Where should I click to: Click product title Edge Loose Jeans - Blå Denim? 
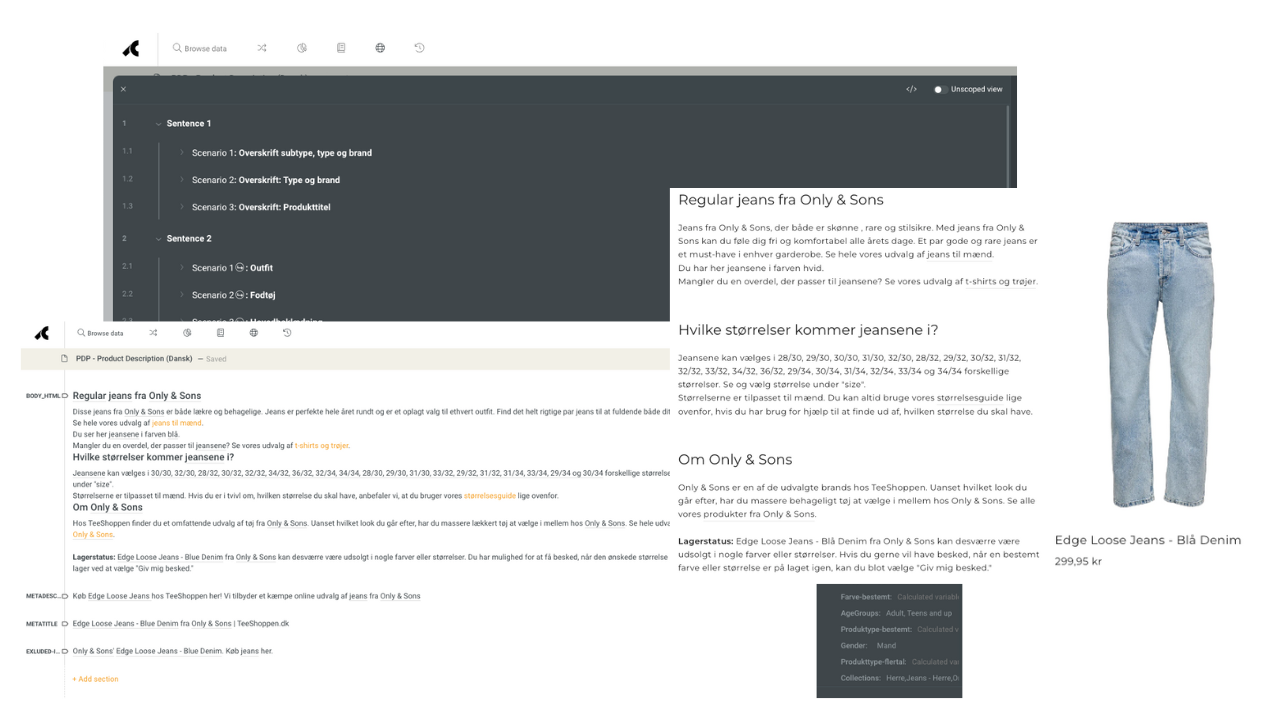point(1147,540)
